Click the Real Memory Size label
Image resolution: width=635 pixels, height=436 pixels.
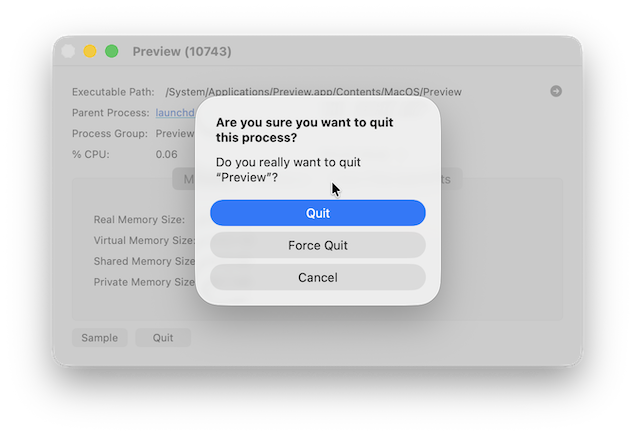click(x=139, y=219)
